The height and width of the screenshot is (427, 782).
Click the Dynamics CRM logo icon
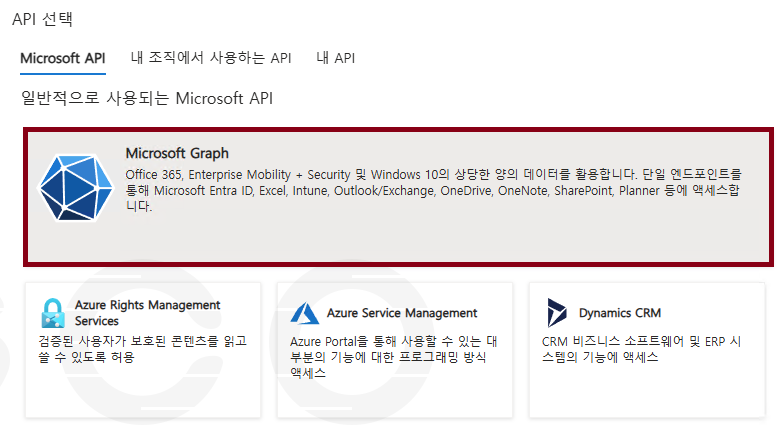point(557,313)
